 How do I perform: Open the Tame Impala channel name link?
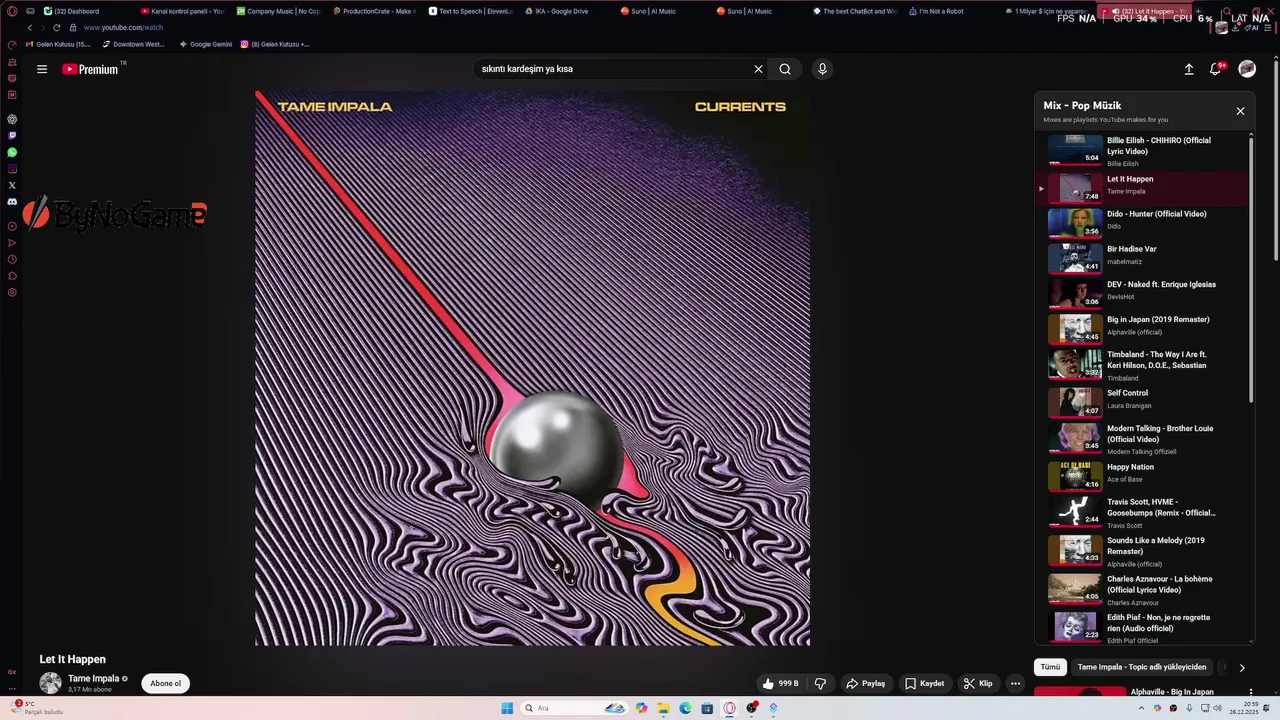click(93, 678)
